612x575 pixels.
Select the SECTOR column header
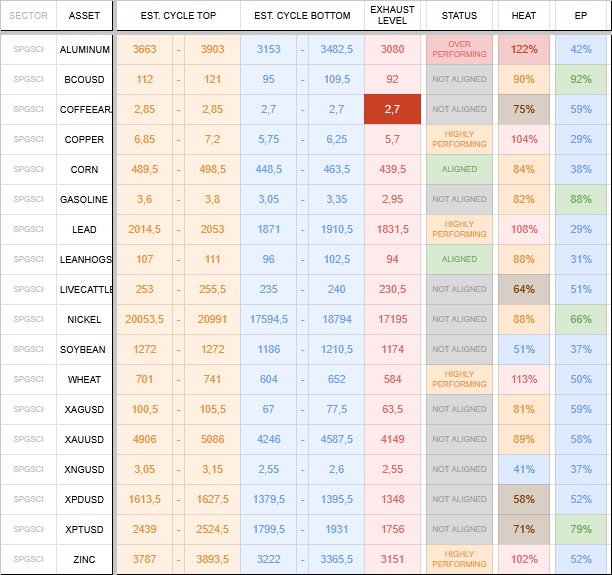28,16
